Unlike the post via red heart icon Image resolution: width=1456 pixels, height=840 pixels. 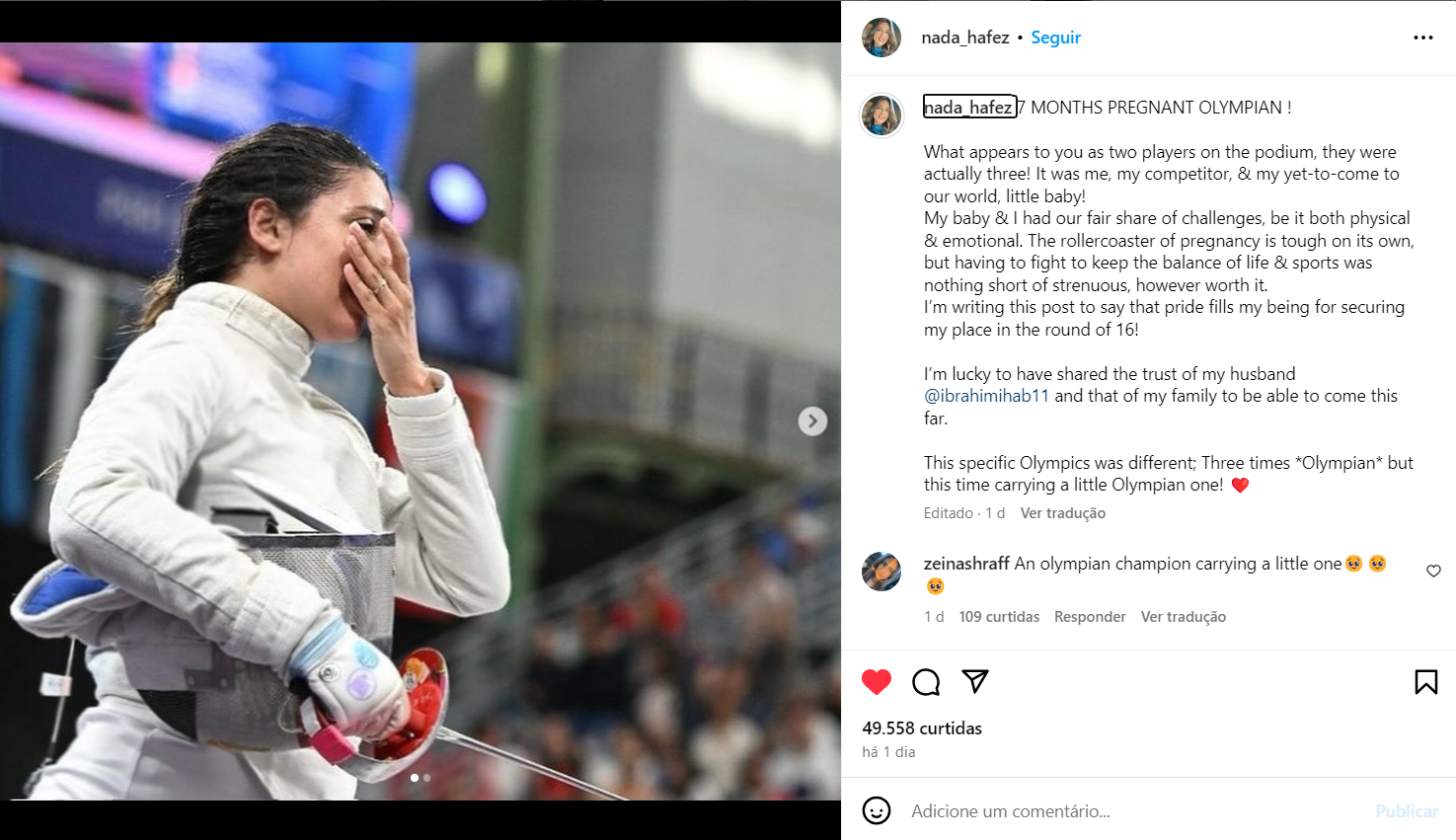tap(877, 682)
